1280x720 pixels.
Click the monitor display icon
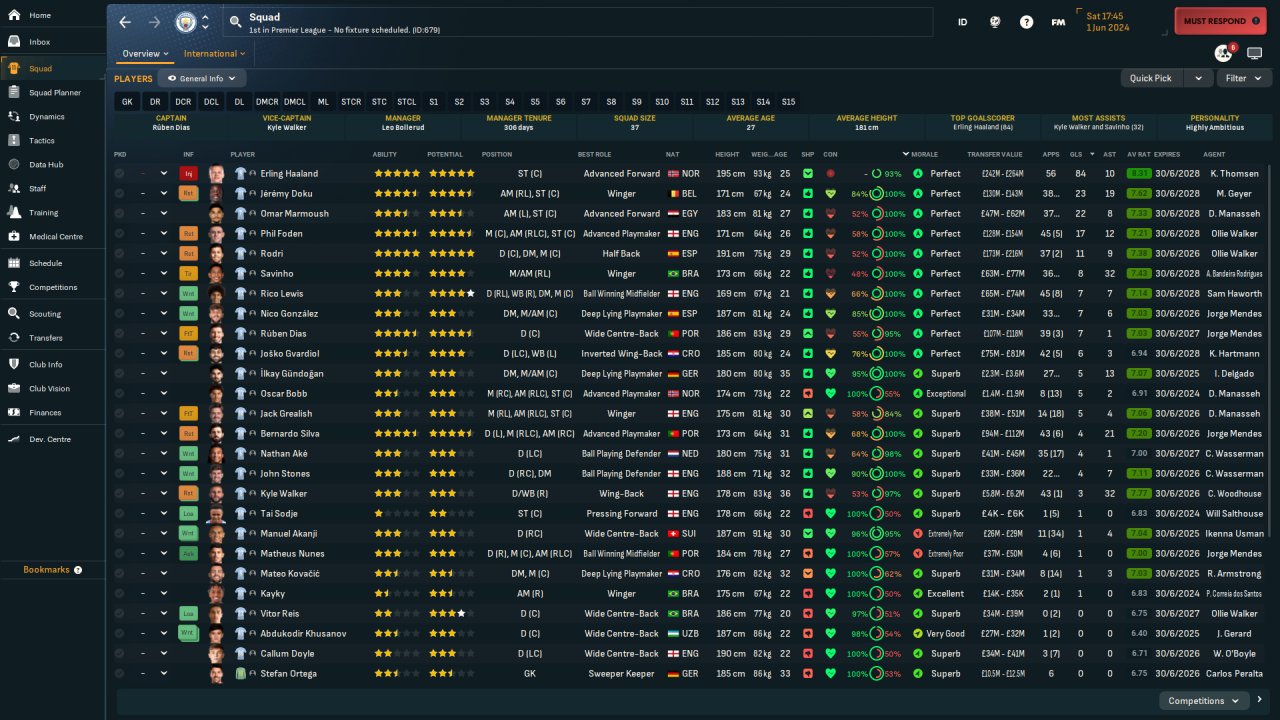(x=1254, y=53)
